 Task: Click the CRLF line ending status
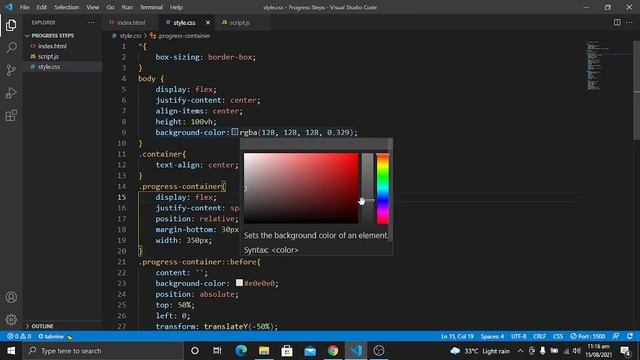[539, 336]
